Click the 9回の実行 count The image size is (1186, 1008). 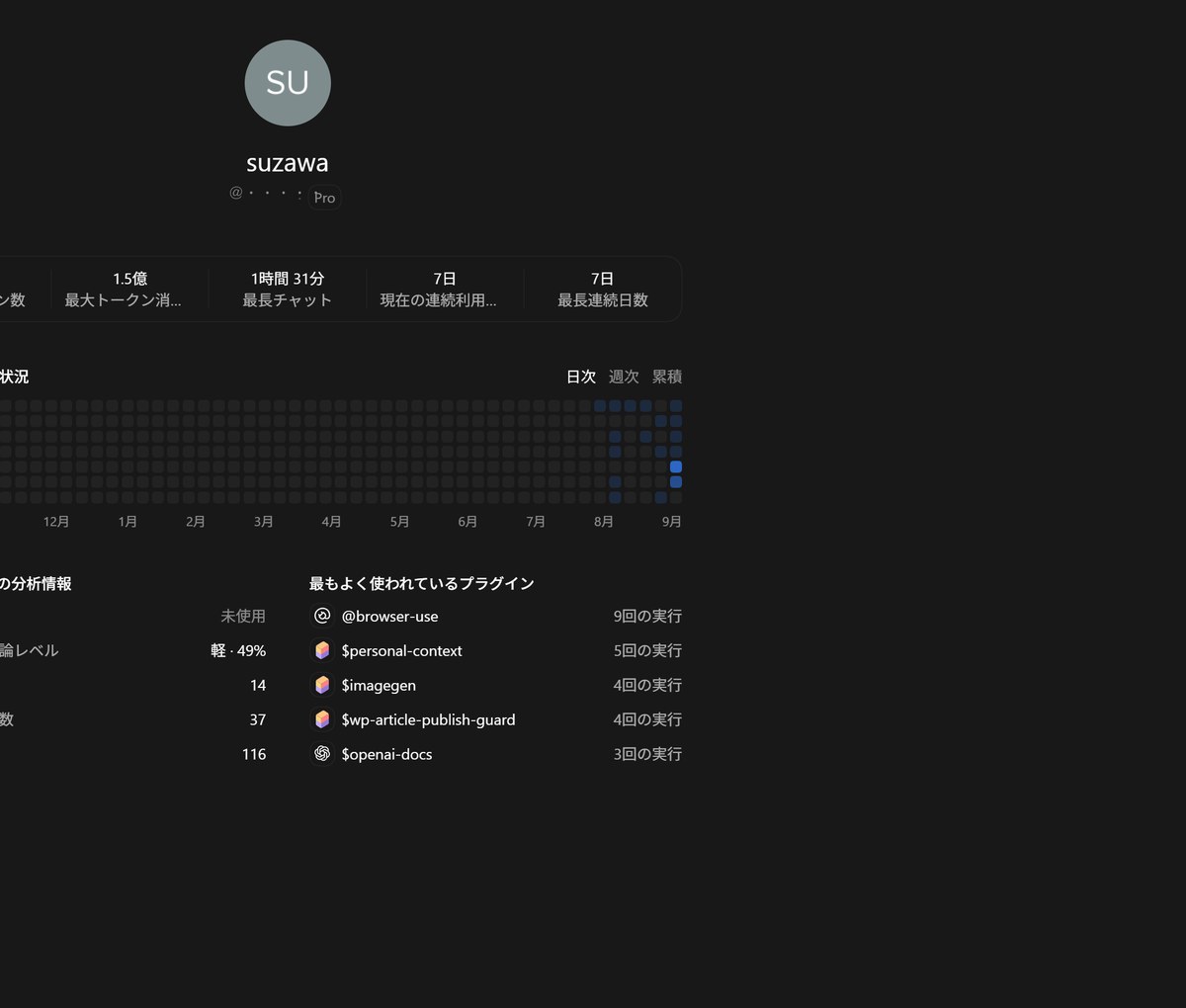[647, 616]
